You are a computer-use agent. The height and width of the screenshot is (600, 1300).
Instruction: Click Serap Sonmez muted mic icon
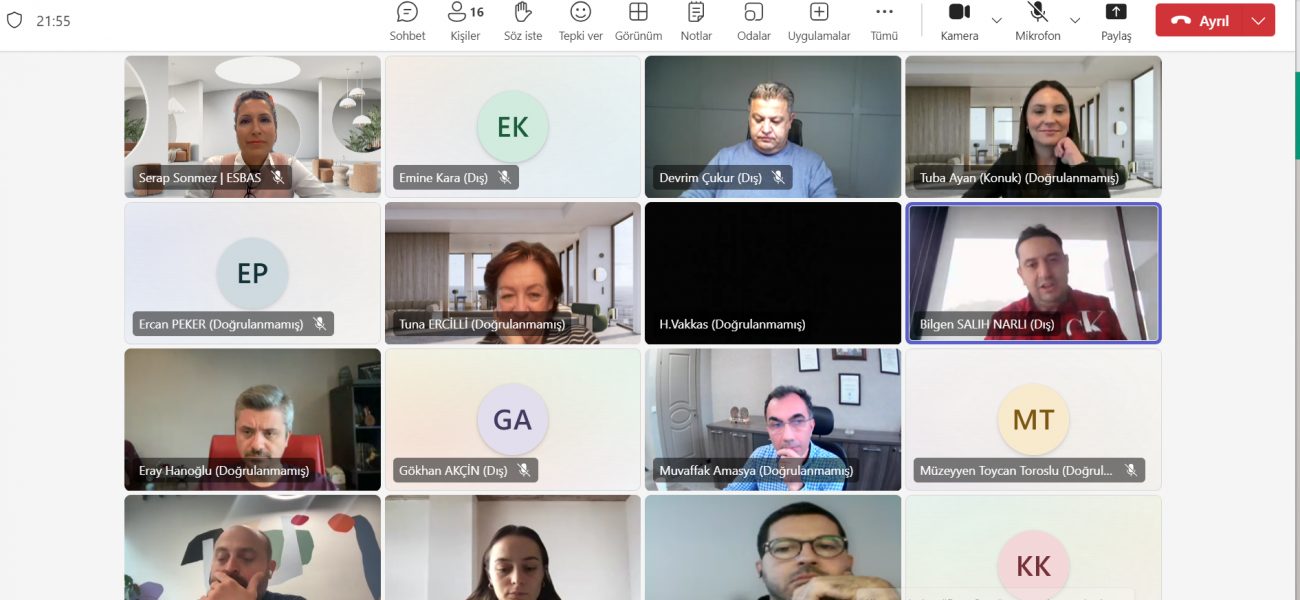[x=278, y=178]
